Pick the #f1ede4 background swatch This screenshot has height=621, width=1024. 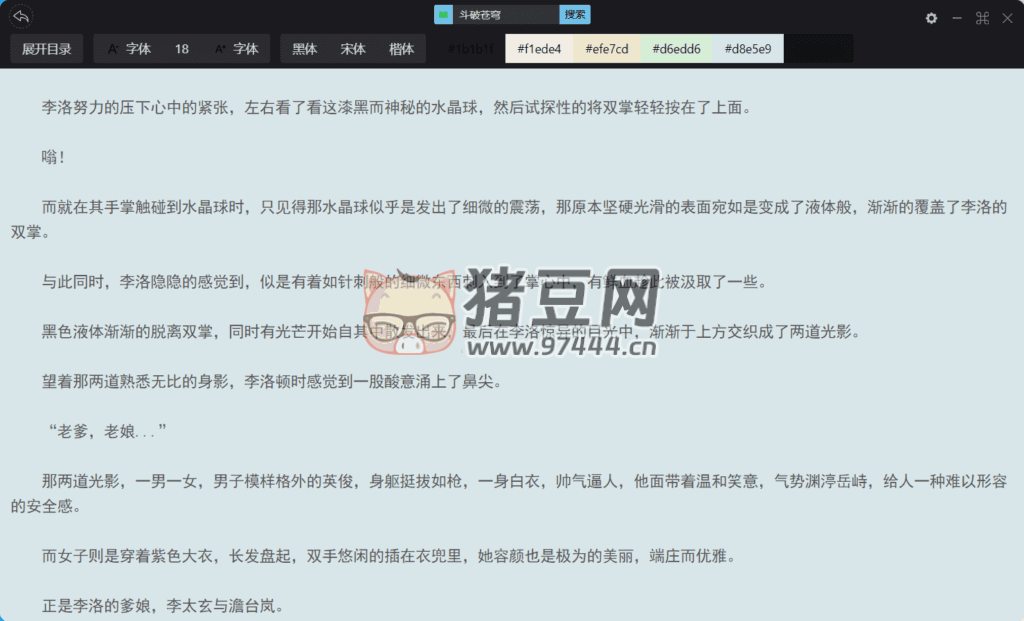539,49
